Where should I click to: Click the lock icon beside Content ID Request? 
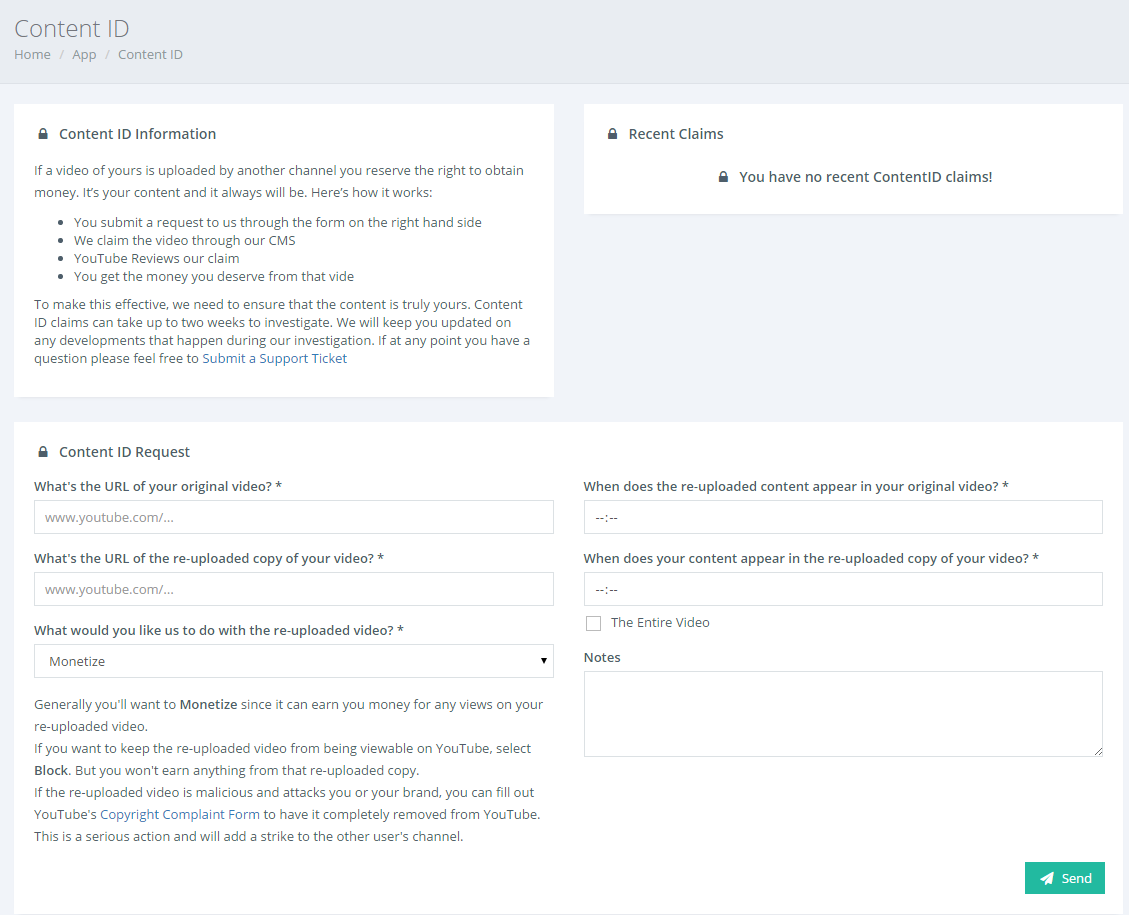click(x=43, y=452)
